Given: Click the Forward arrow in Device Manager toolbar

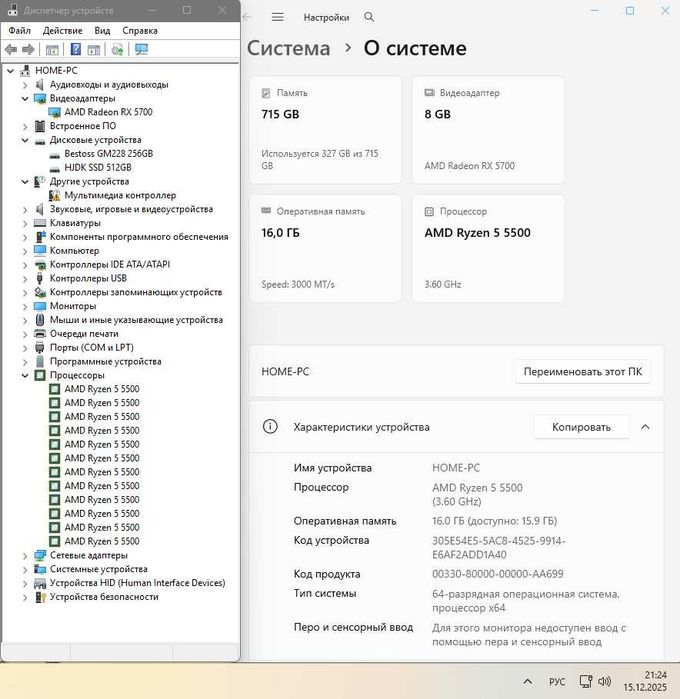Looking at the screenshot, I should pos(28,49).
